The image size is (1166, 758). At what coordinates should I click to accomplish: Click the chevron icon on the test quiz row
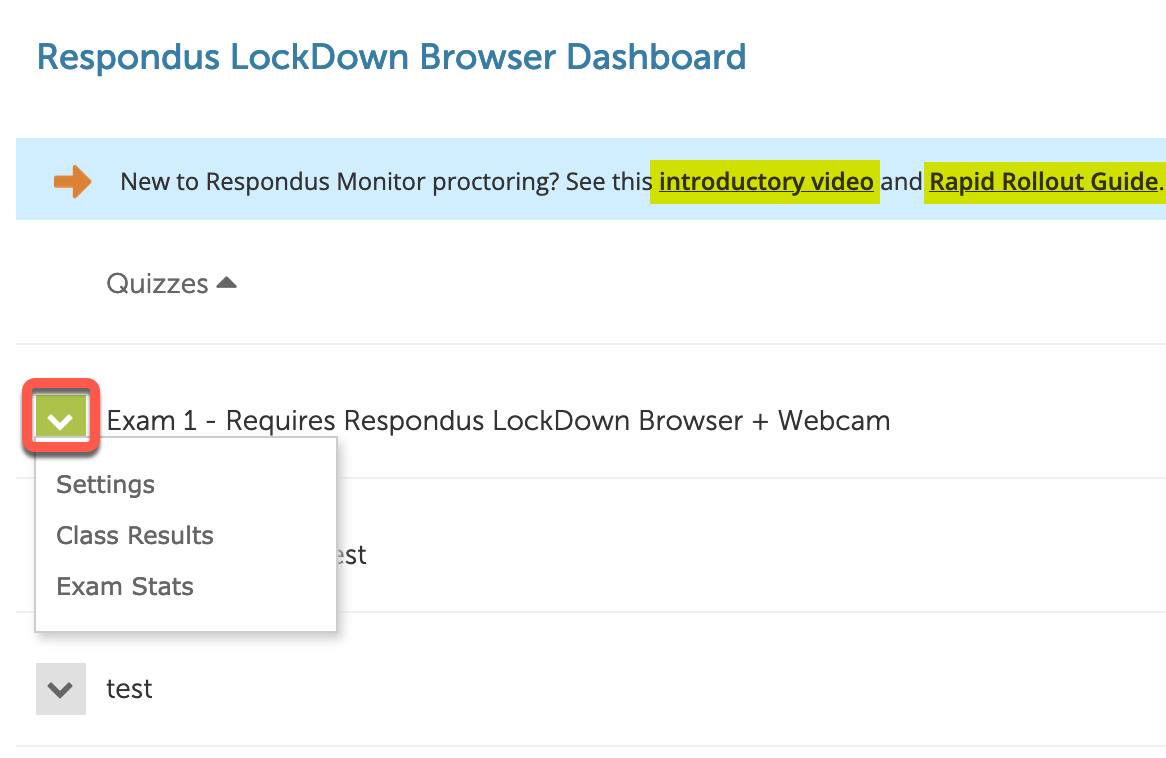click(61, 688)
